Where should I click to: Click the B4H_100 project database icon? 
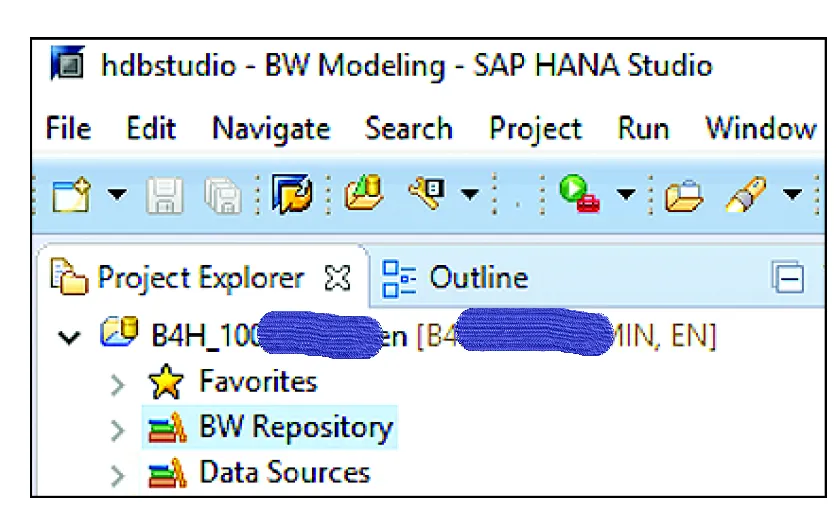(x=119, y=332)
